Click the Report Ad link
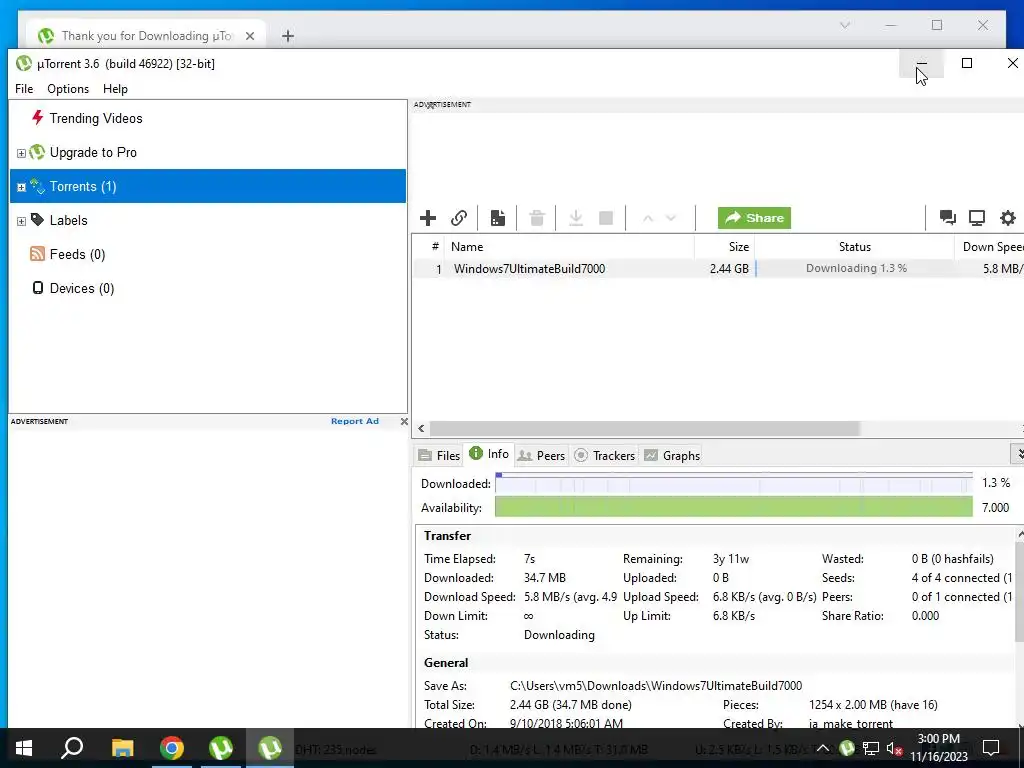Viewport: 1024px width, 768px height. click(355, 421)
